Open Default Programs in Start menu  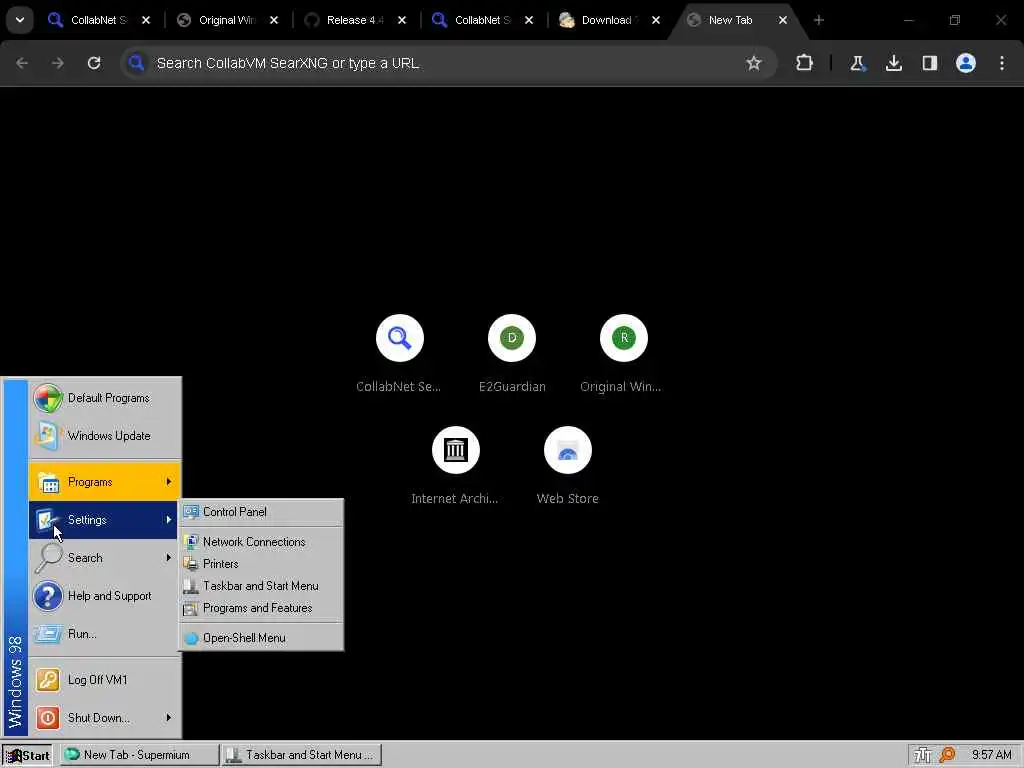point(104,398)
